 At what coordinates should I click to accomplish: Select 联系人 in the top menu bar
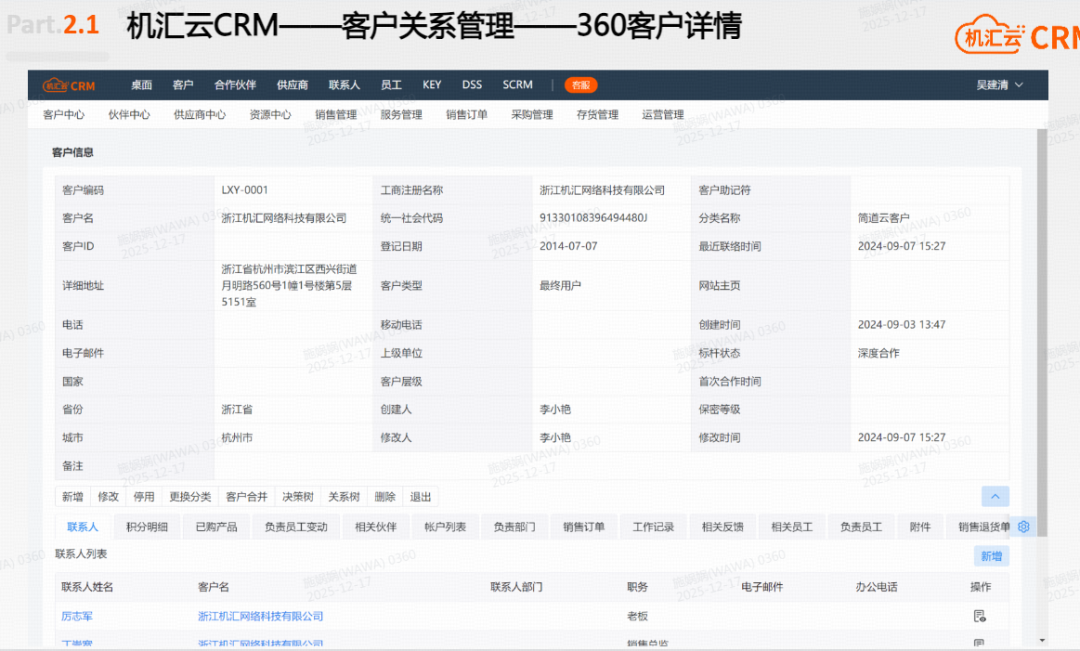(x=344, y=84)
